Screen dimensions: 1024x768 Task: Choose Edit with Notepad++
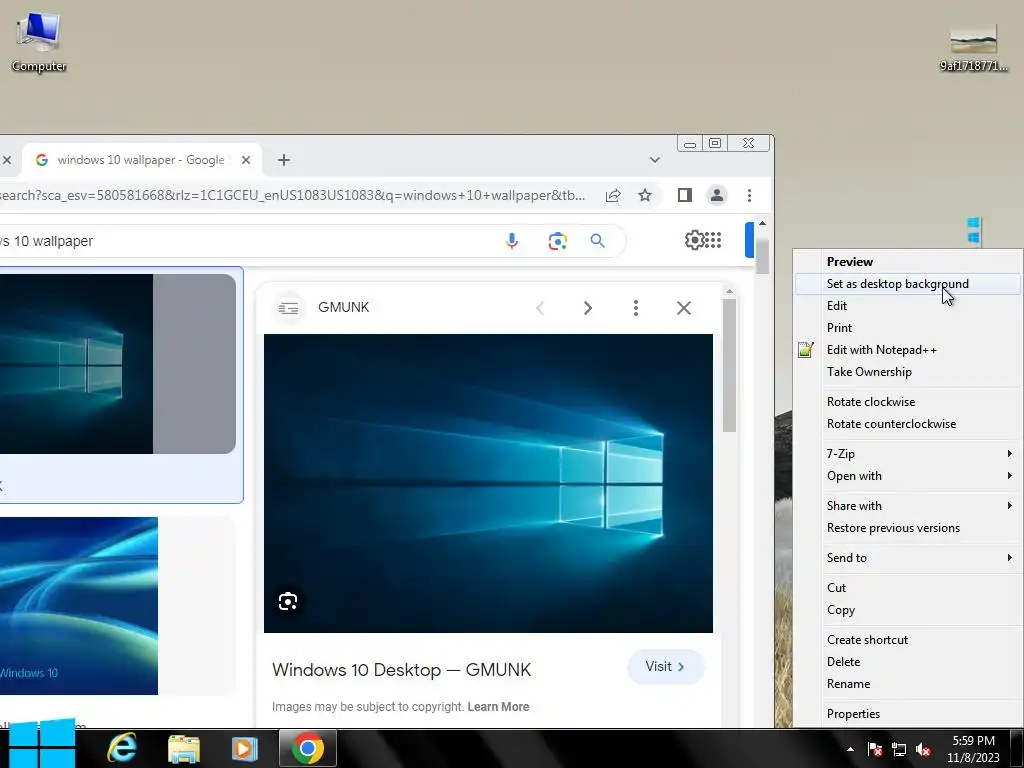[x=908, y=350]
